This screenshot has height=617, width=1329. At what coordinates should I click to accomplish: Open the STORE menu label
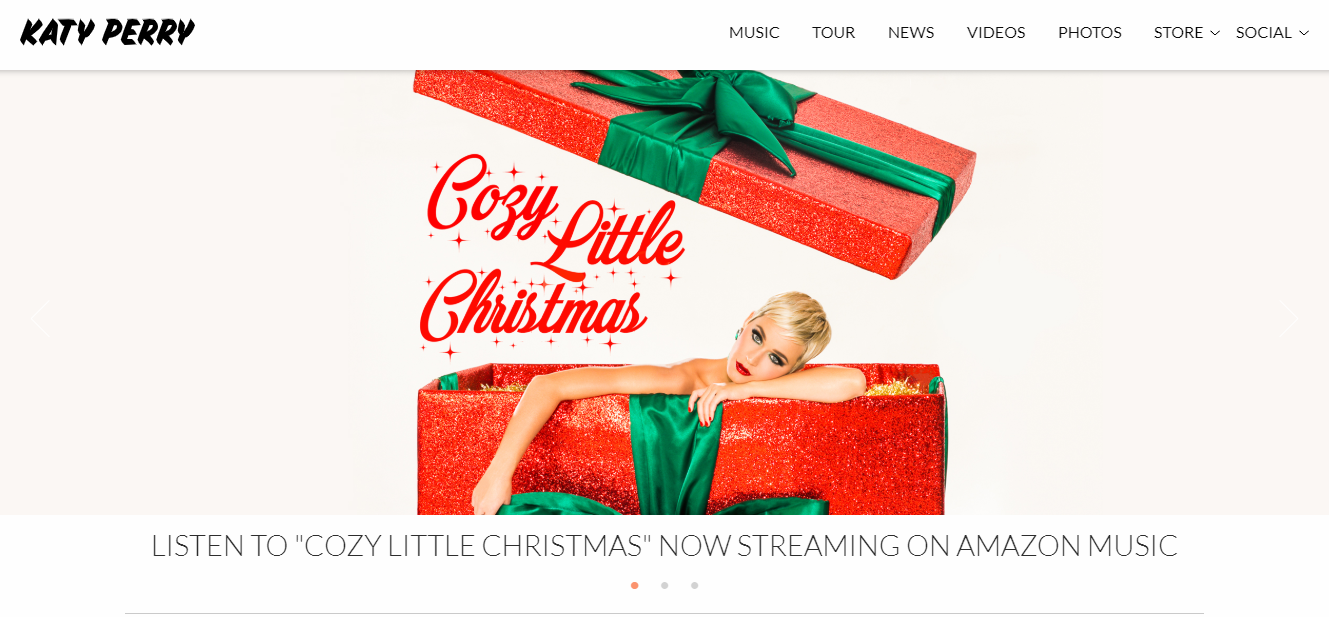(x=1178, y=33)
